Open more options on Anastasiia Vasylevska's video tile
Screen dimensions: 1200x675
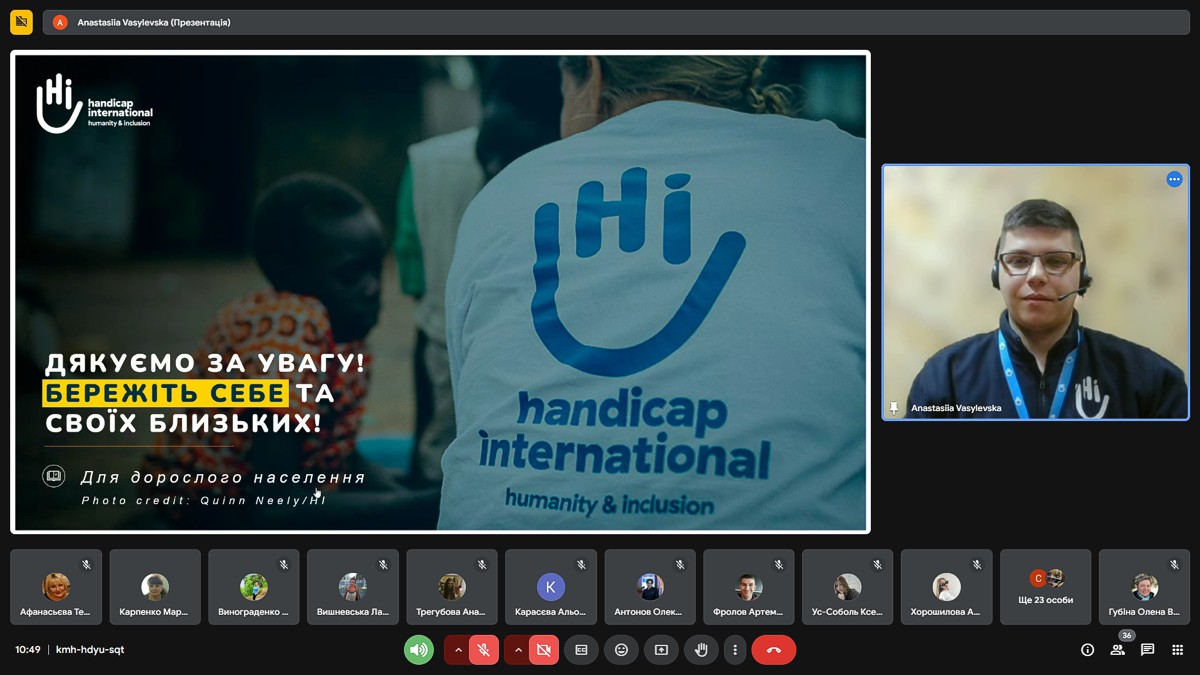point(1174,180)
